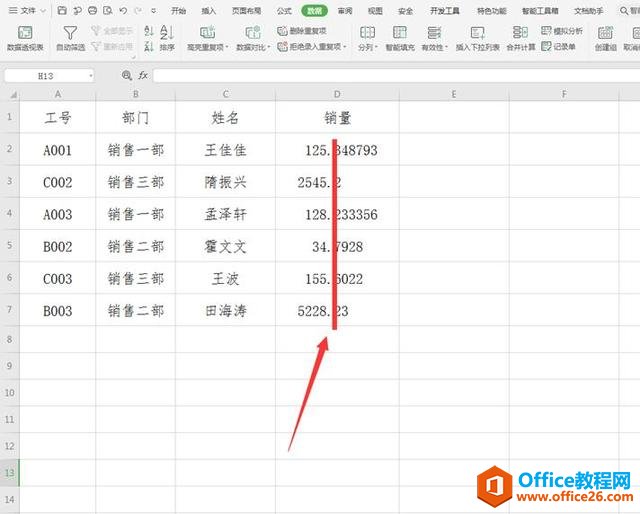Click the select-all corner of the grid
Image resolution: width=640 pixels, height=514 pixels.
coord(13,95)
